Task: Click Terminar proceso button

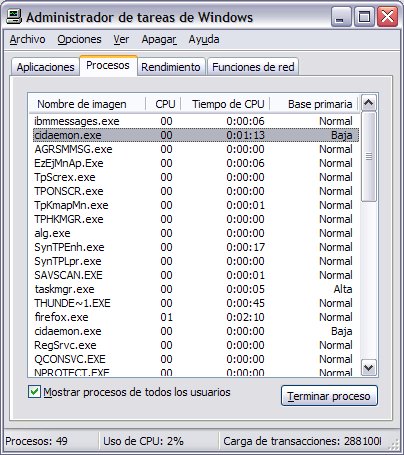Action: coord(329,396)
